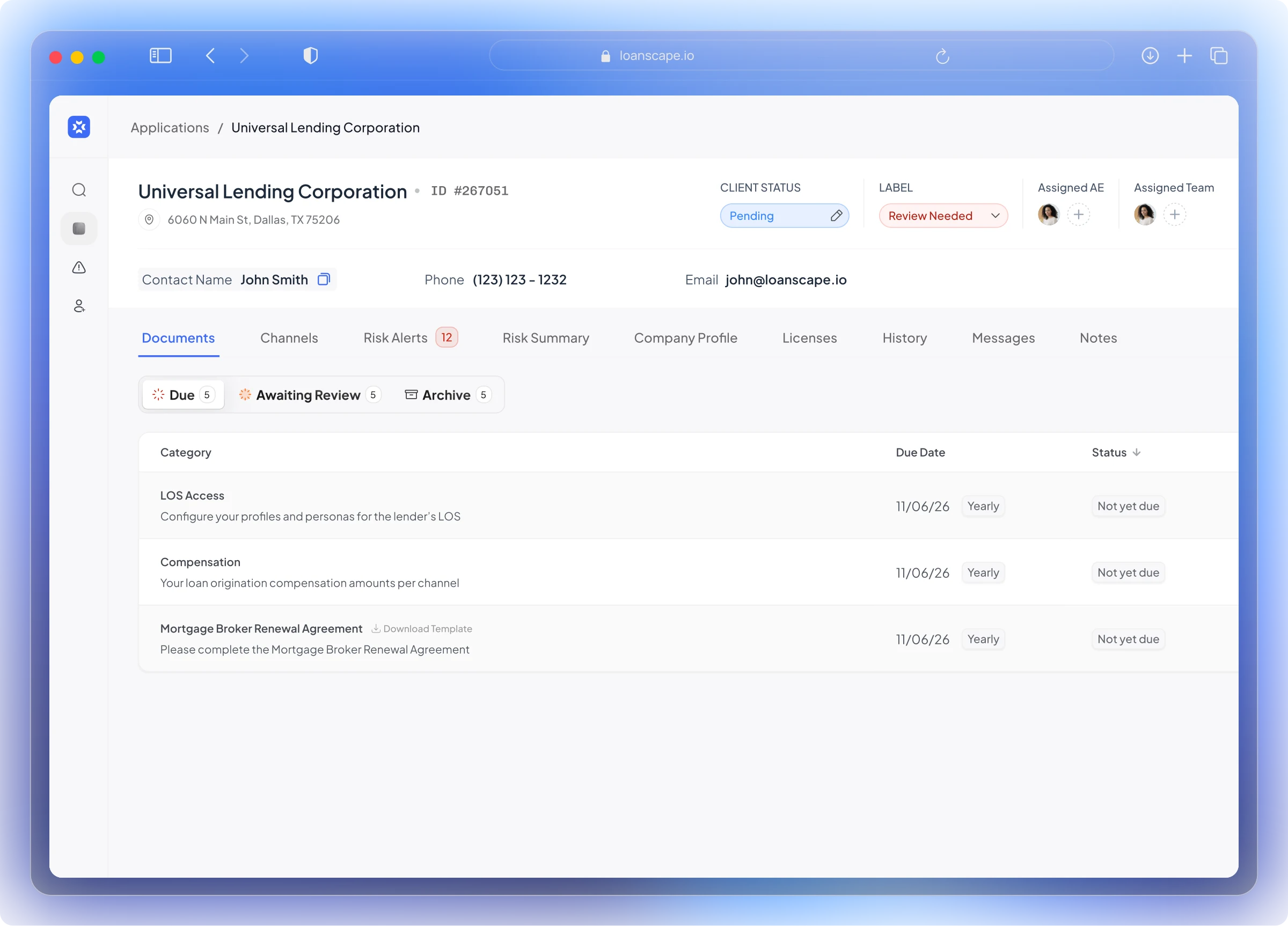The image size is (1288, 926).
Task: Select the Due documents filter
Action: (x=184, y=394)
